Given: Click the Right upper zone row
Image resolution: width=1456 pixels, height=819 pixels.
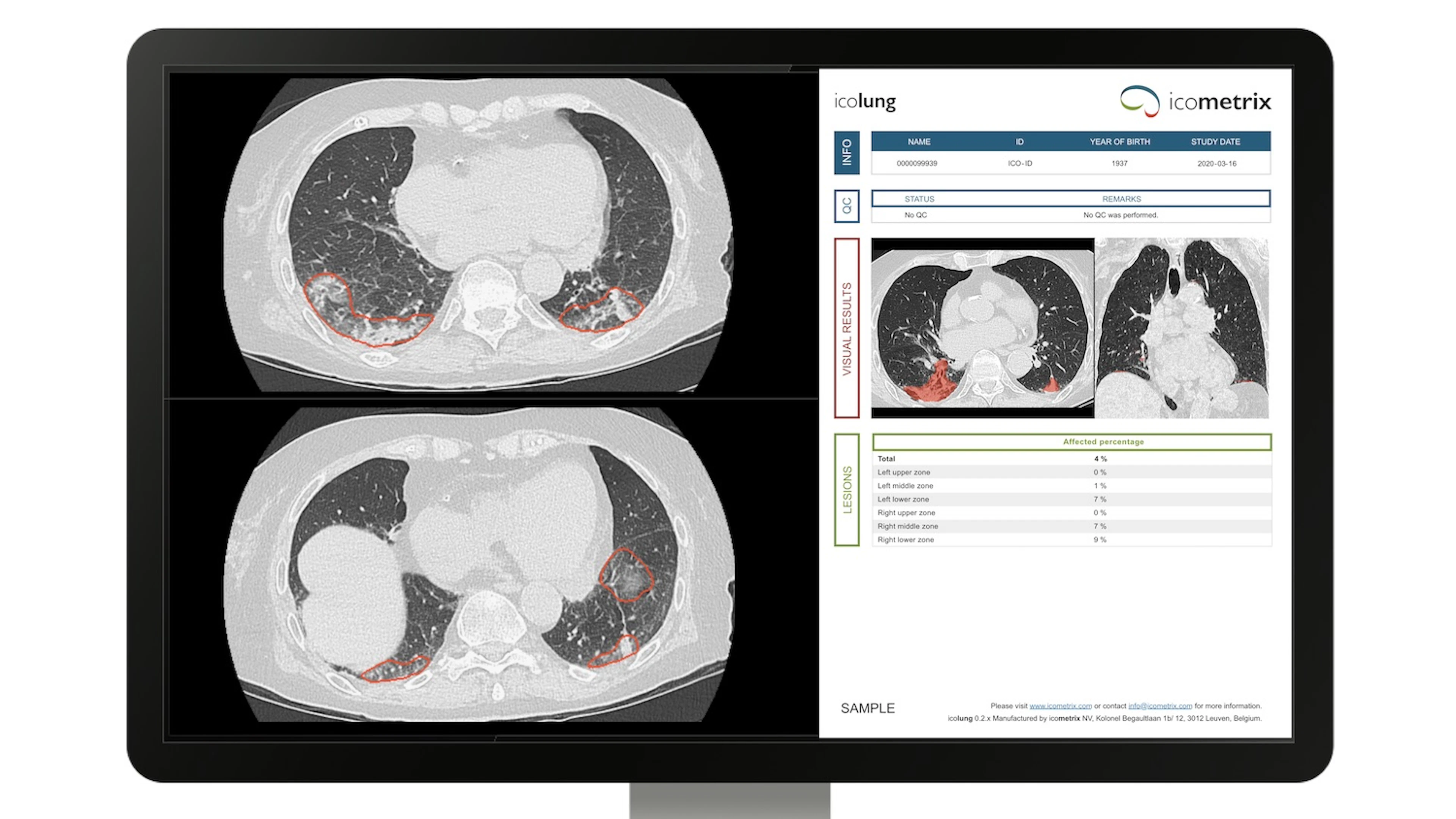Looking at the screenshot, I should click(1072, 513).
